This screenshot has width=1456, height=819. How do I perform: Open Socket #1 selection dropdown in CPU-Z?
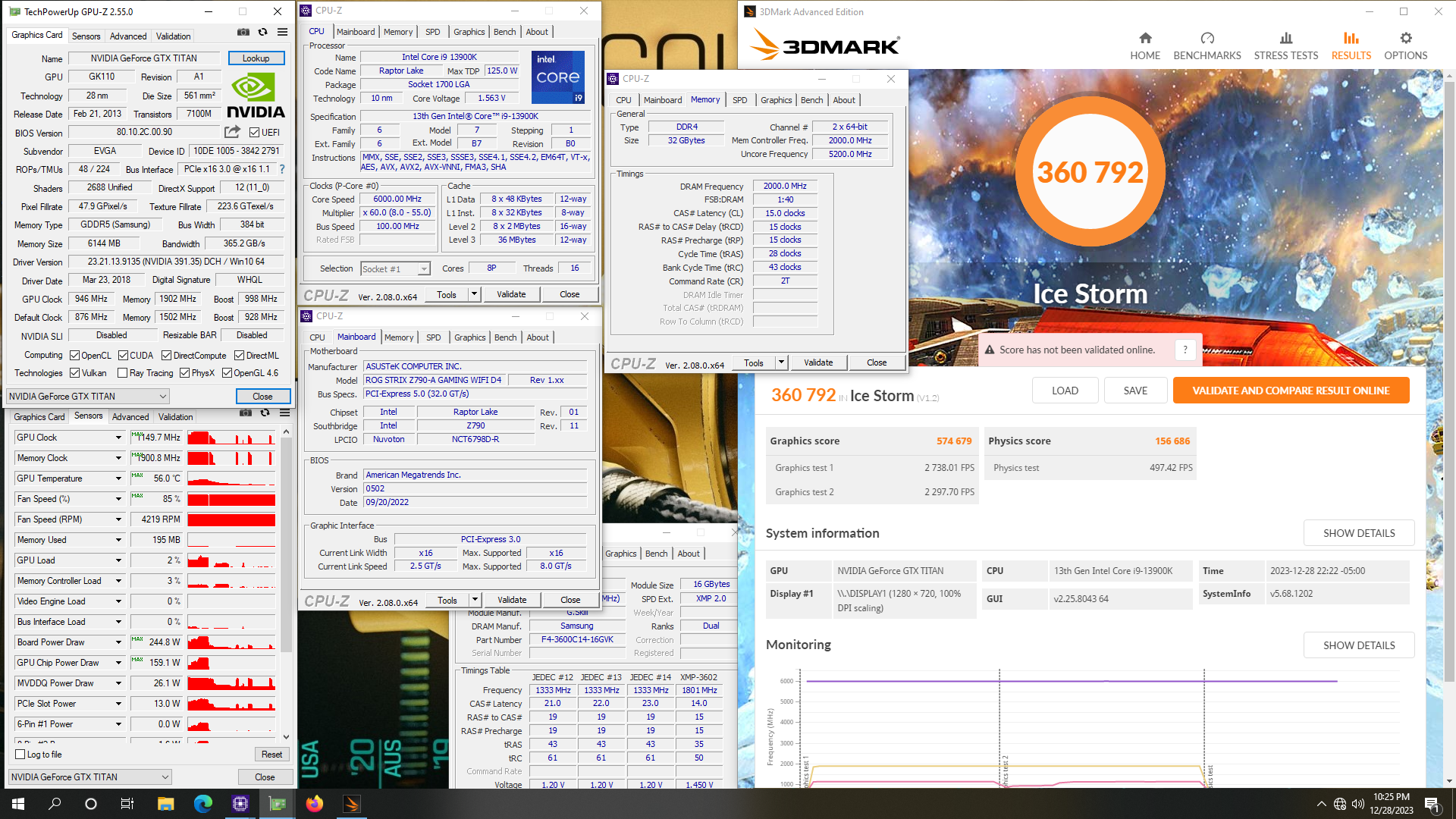[424, 268]
